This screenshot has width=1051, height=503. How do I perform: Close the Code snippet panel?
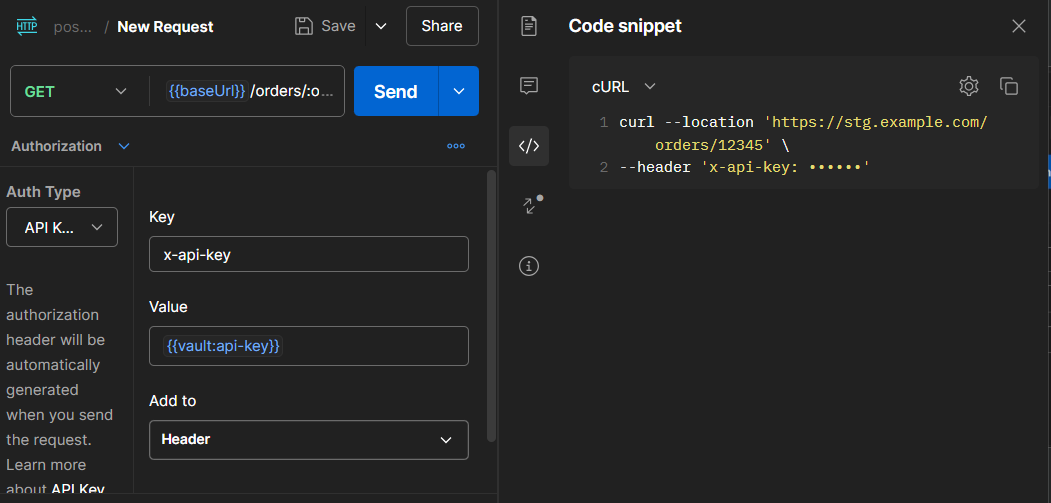tap(1019, 26)
